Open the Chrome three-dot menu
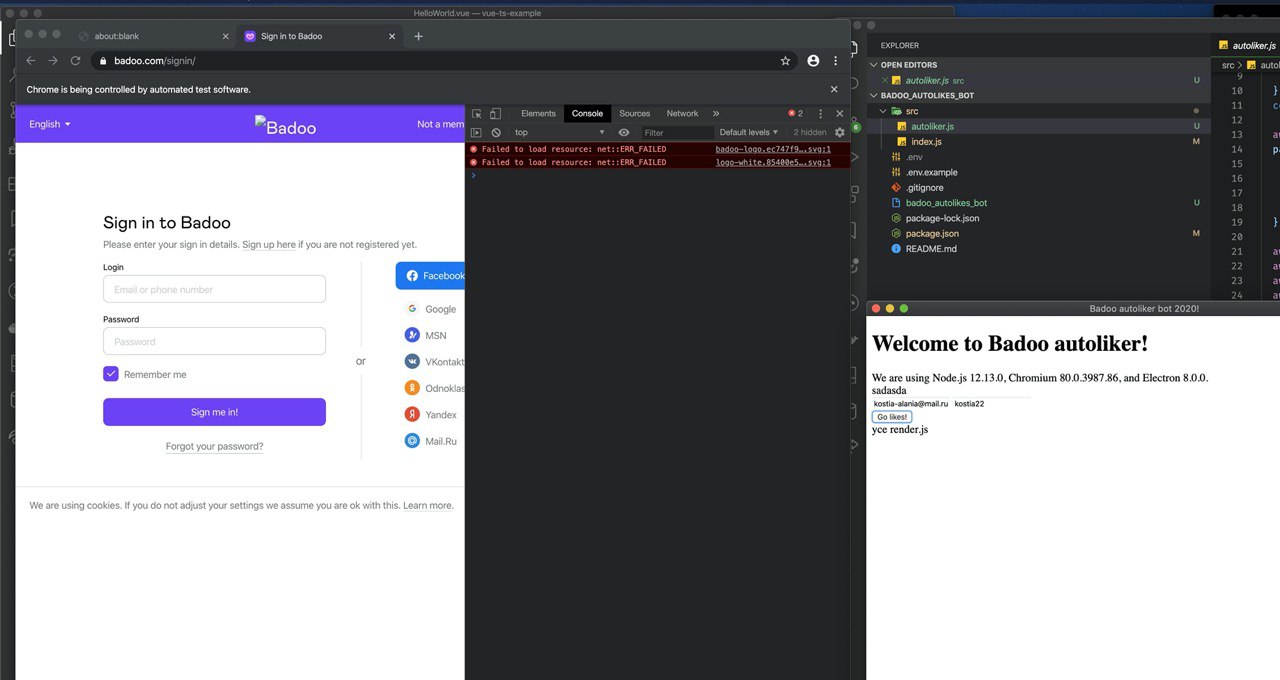The image size is (1280, 680). point(836,61)
